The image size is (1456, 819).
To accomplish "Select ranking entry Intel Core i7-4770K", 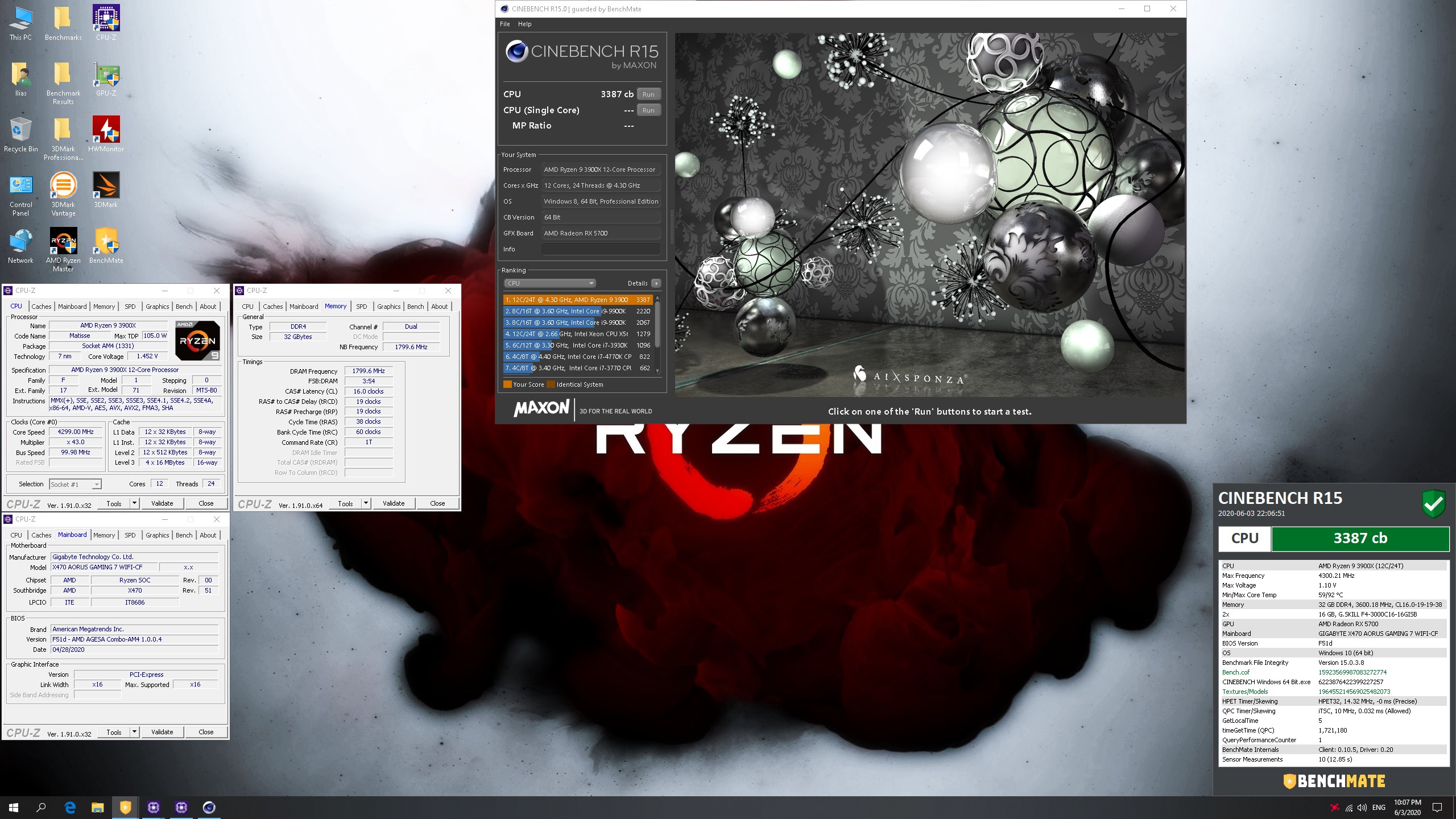I will (577, 357).
